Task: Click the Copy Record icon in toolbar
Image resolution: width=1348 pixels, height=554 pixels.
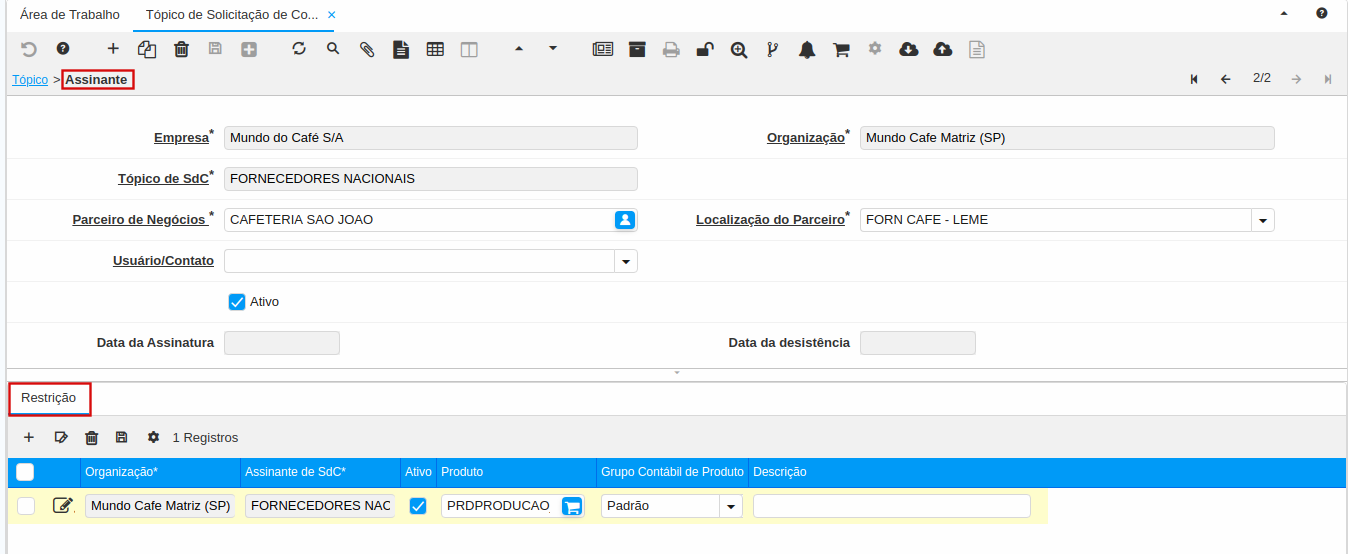Action: point(147,49)
